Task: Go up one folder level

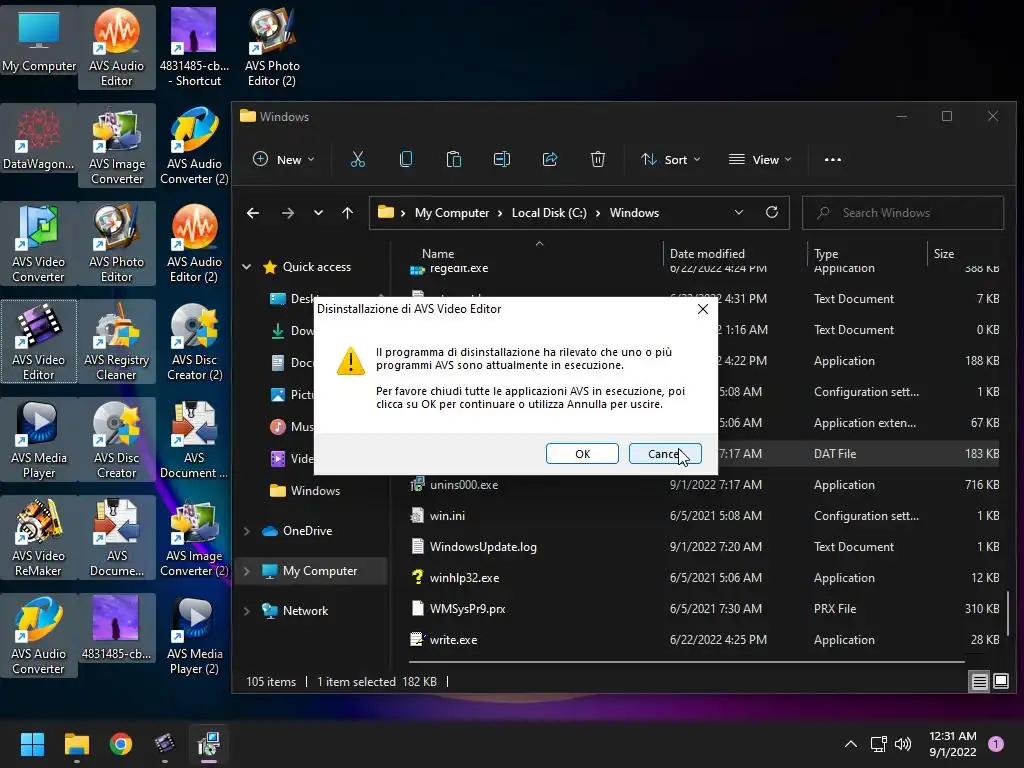Action: coord(347,213)
